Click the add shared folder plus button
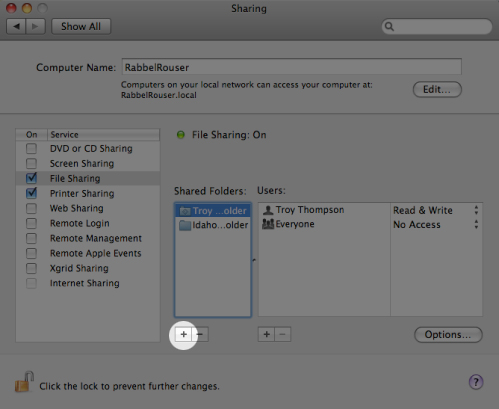The width and height of the screenshot is (499, 409). 183,334
